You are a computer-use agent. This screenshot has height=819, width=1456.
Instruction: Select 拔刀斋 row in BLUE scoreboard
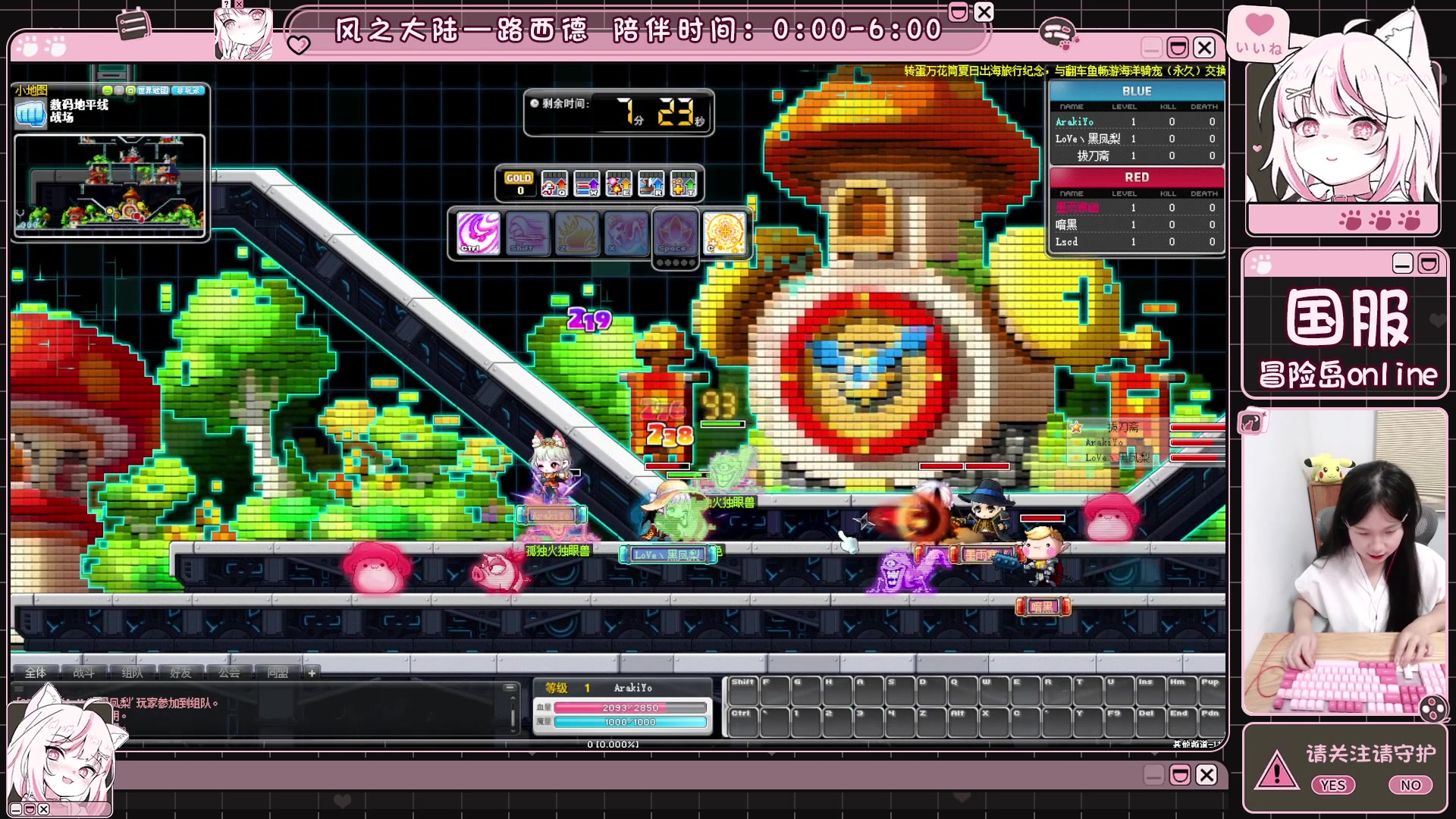point(1136,155)
